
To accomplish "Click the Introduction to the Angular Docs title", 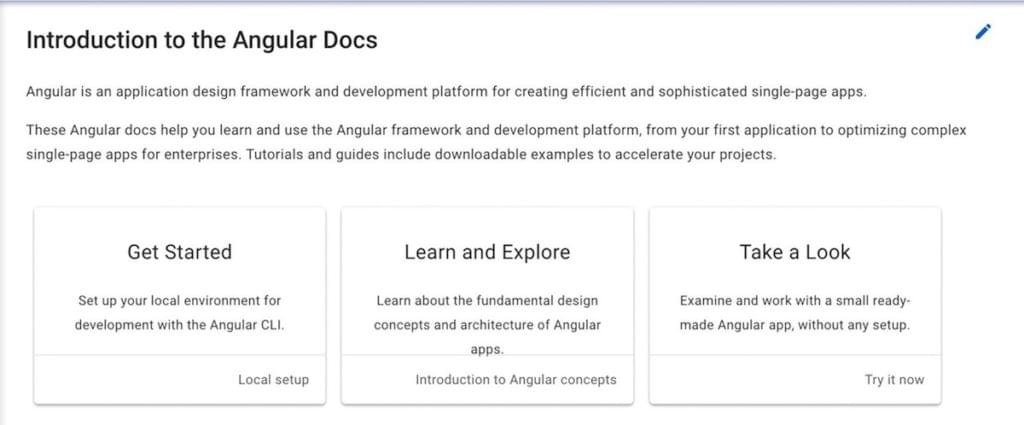I will [x=202, y=40].
